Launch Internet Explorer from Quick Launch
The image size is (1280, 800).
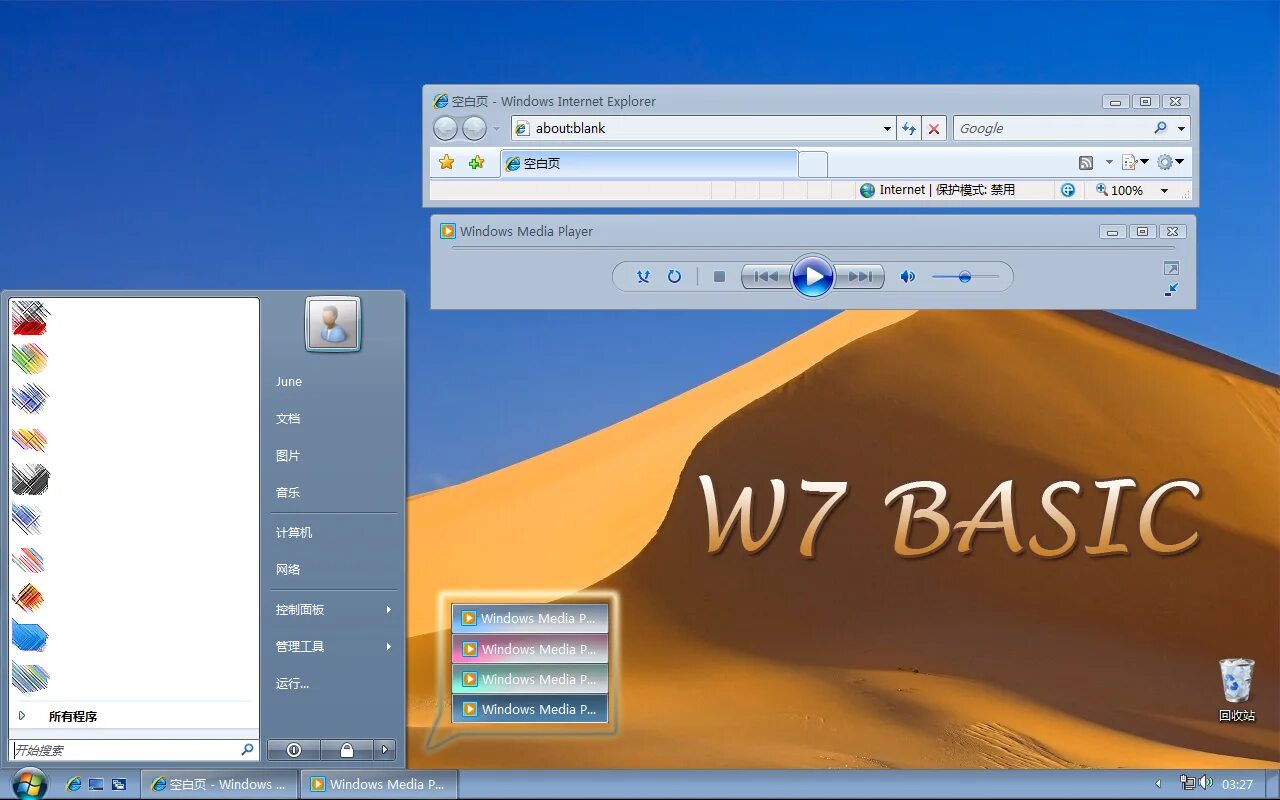click(x=74, y=784)
